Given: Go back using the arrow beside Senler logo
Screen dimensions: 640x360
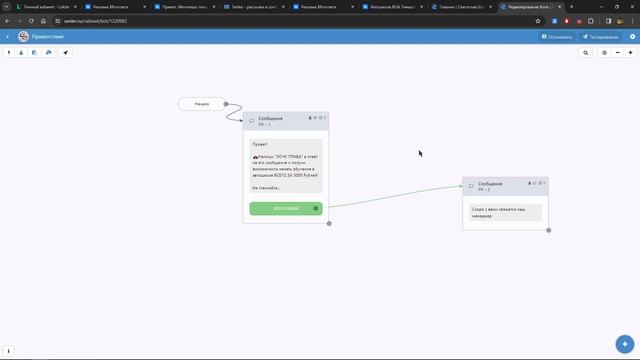Looking at the screenshot, I should point(8,37).
